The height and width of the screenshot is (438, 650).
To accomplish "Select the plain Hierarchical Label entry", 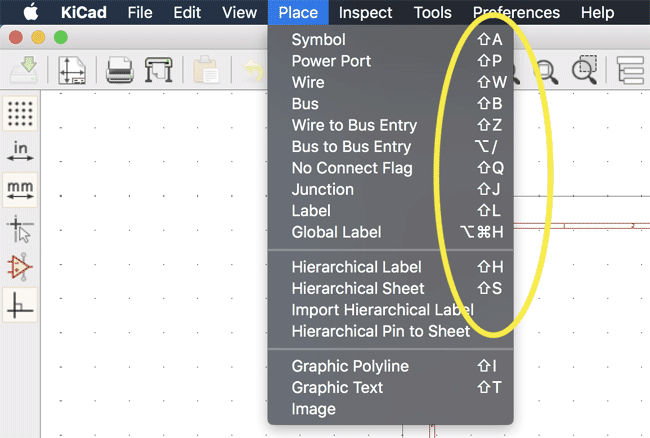I will 390,267.
